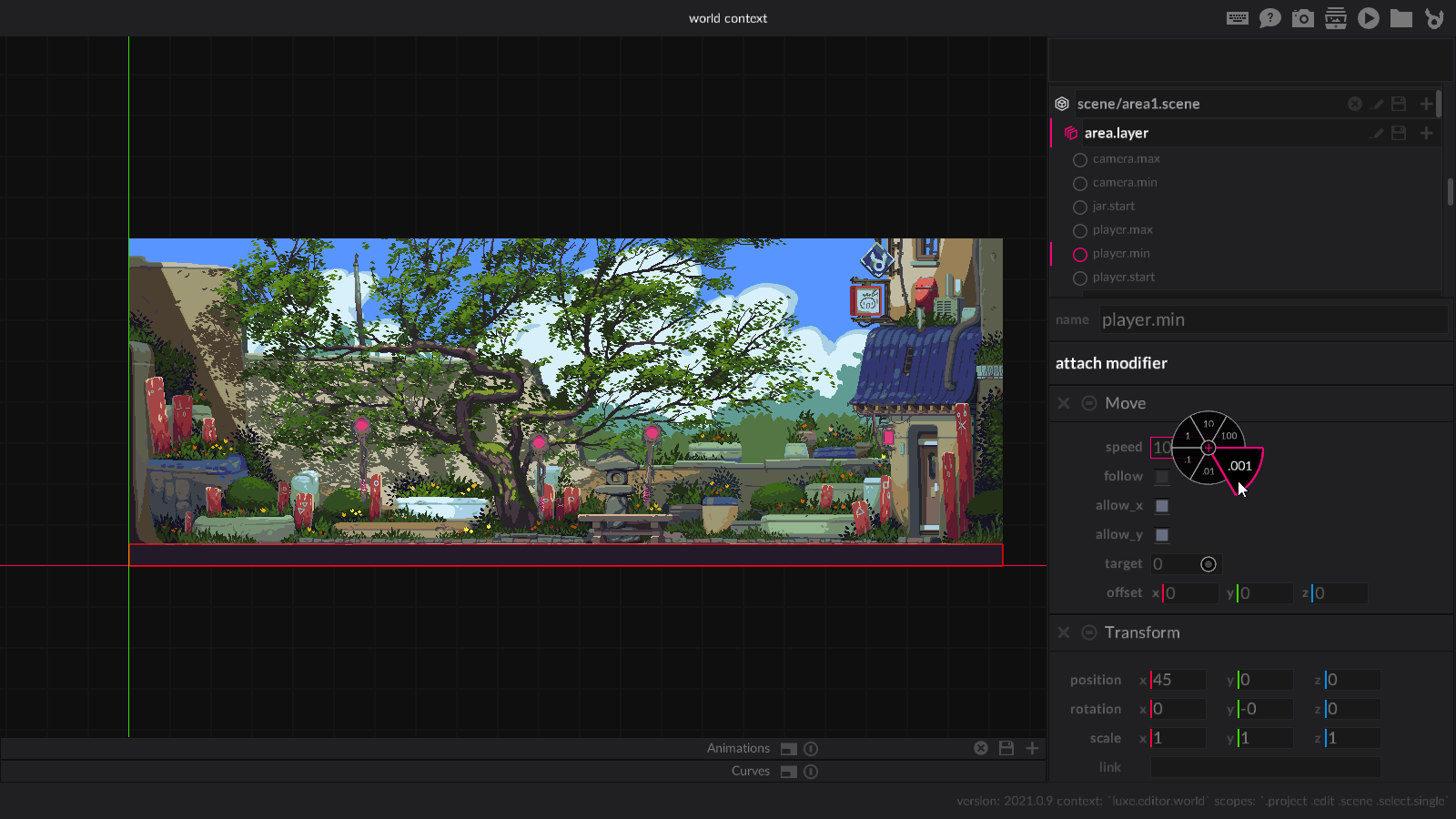Click the position x field showing 45
Viewport: 1456px width, 819px height.
click(1178, 680)
